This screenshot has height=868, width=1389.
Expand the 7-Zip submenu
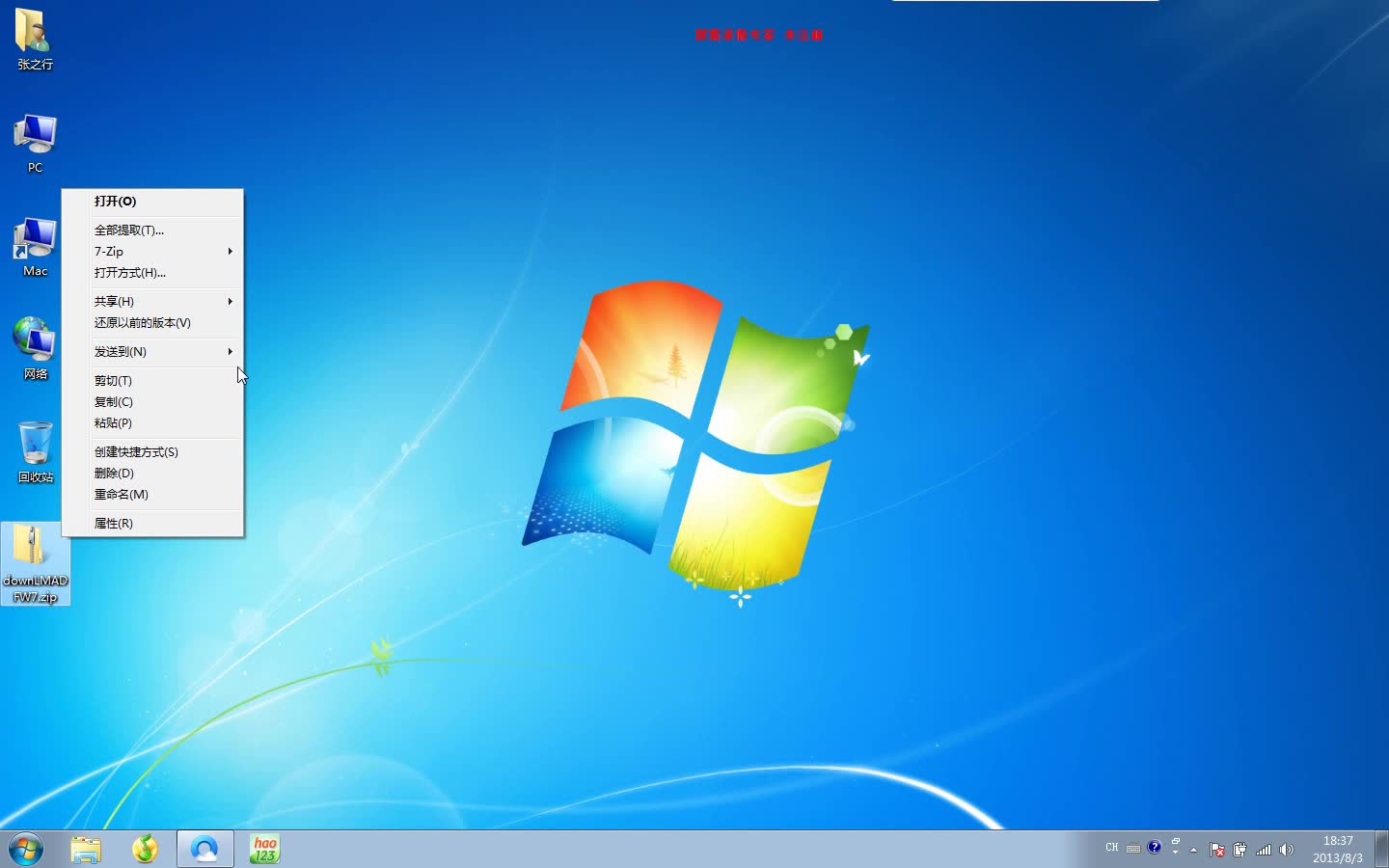(152, 251)
